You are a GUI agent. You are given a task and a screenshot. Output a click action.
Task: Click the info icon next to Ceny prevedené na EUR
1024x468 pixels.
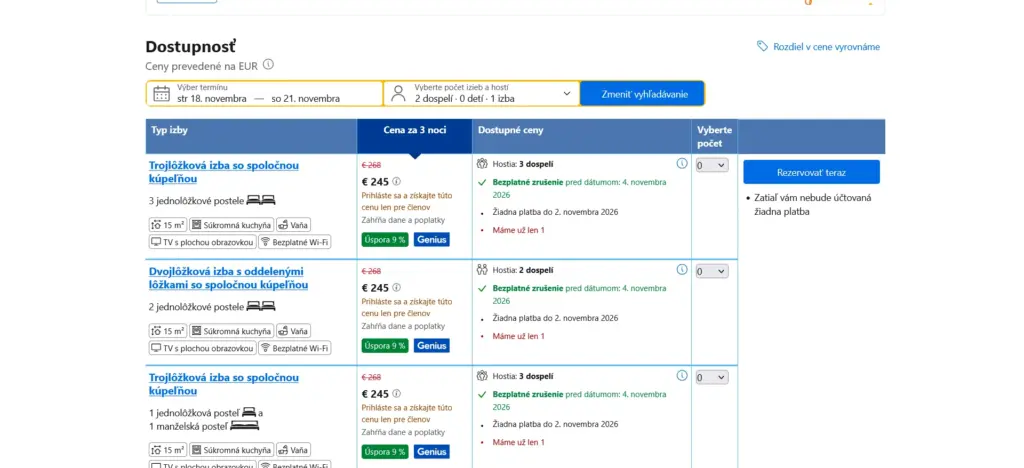[x=268, y=65]
